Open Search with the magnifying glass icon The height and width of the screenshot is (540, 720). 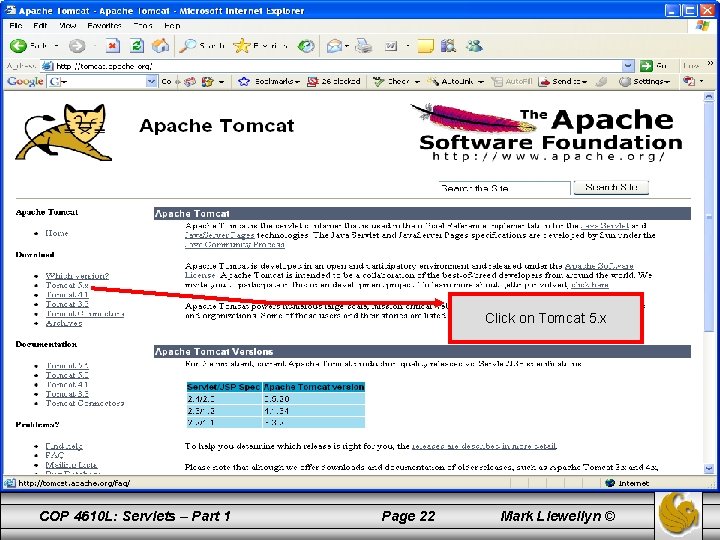(x=188, y=45)
